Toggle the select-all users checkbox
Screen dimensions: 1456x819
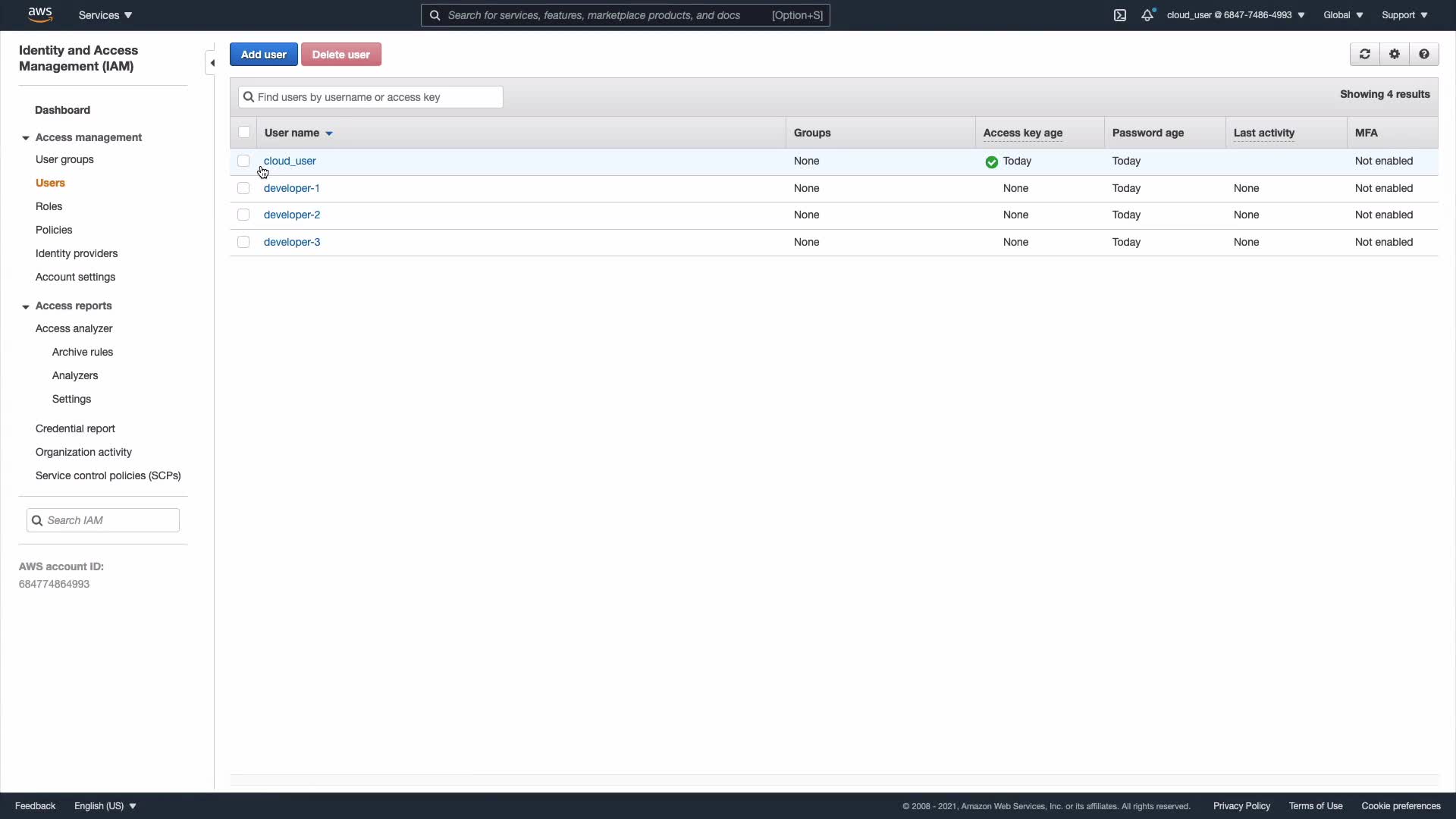click(x=244, y=133)
